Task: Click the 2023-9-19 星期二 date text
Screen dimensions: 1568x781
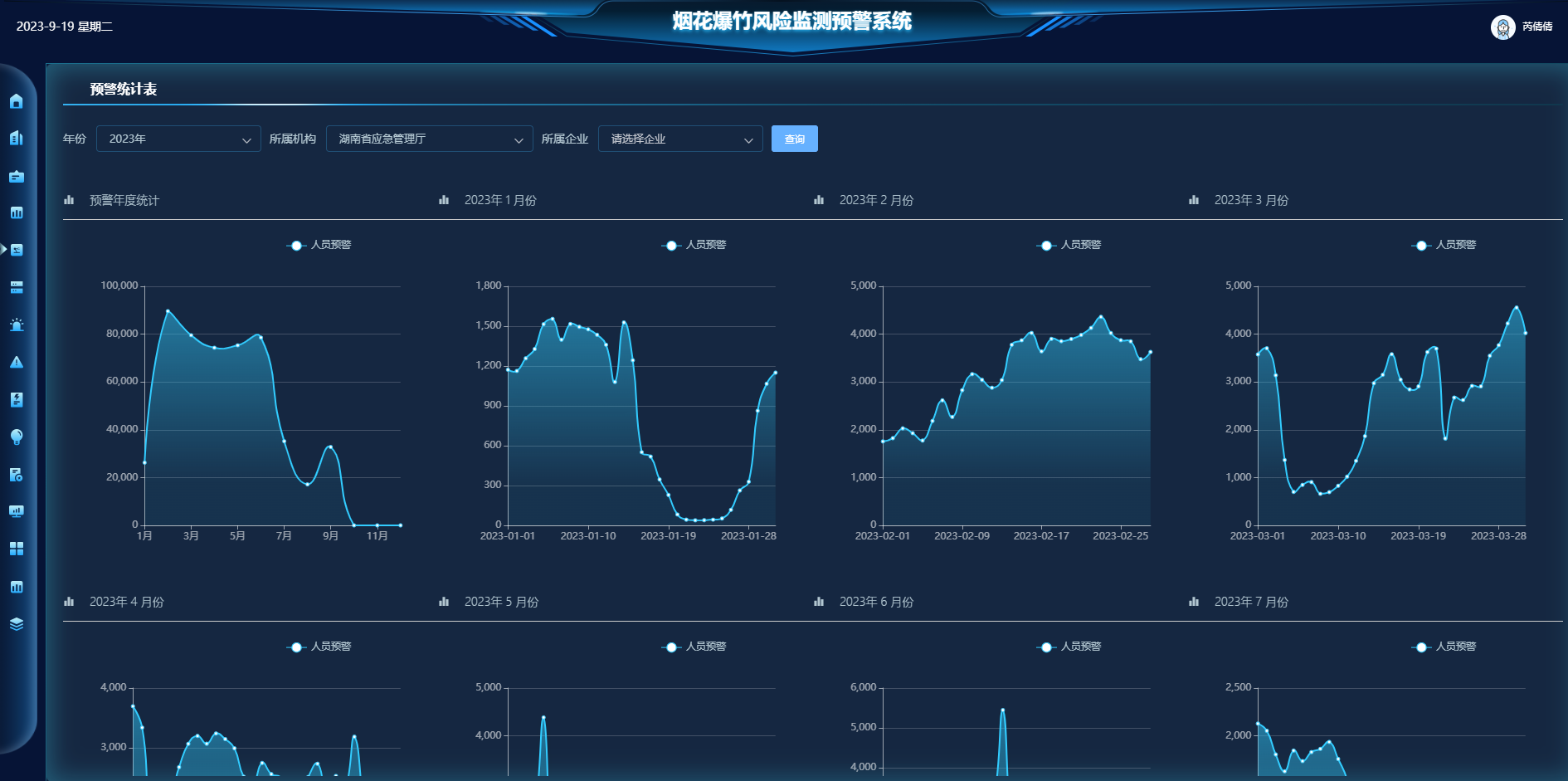Action: tap(65, 27)
